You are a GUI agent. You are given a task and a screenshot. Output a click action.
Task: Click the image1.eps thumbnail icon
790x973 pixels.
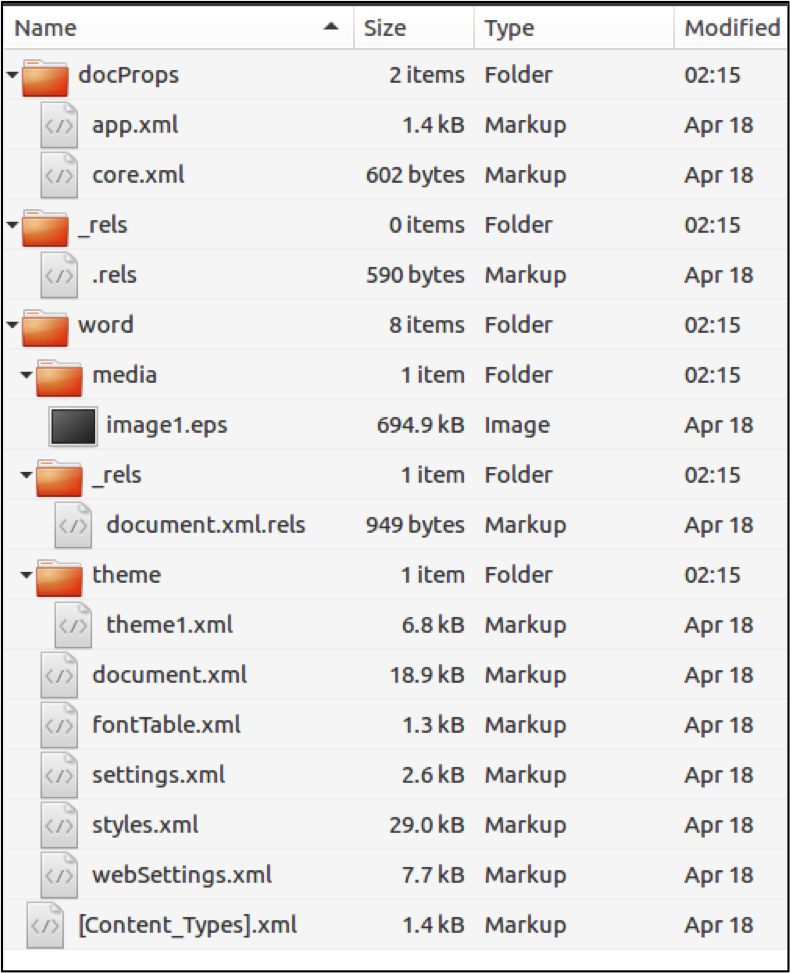click(73, 426)
